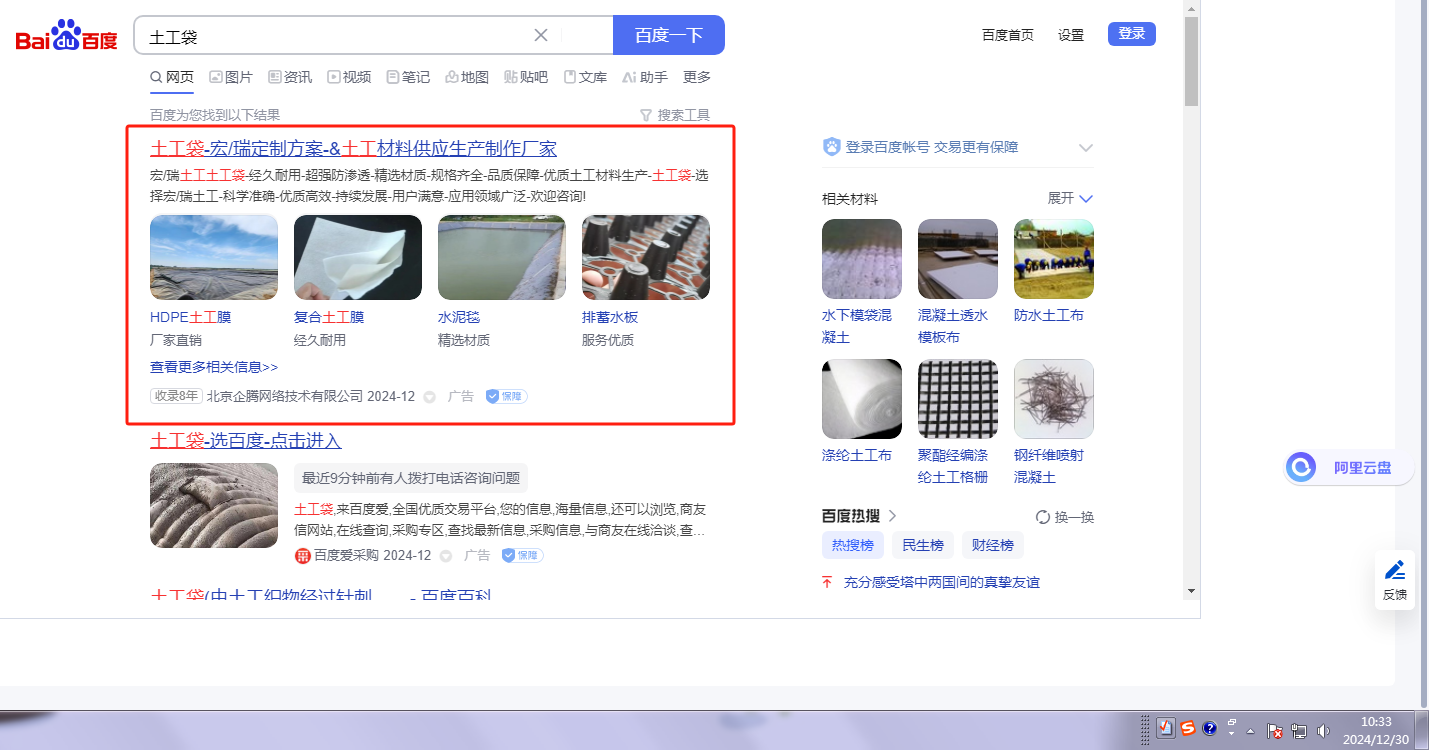1429x750 pixels.
Task: Click the Baidu logo
Action: (x=66, y=36)
